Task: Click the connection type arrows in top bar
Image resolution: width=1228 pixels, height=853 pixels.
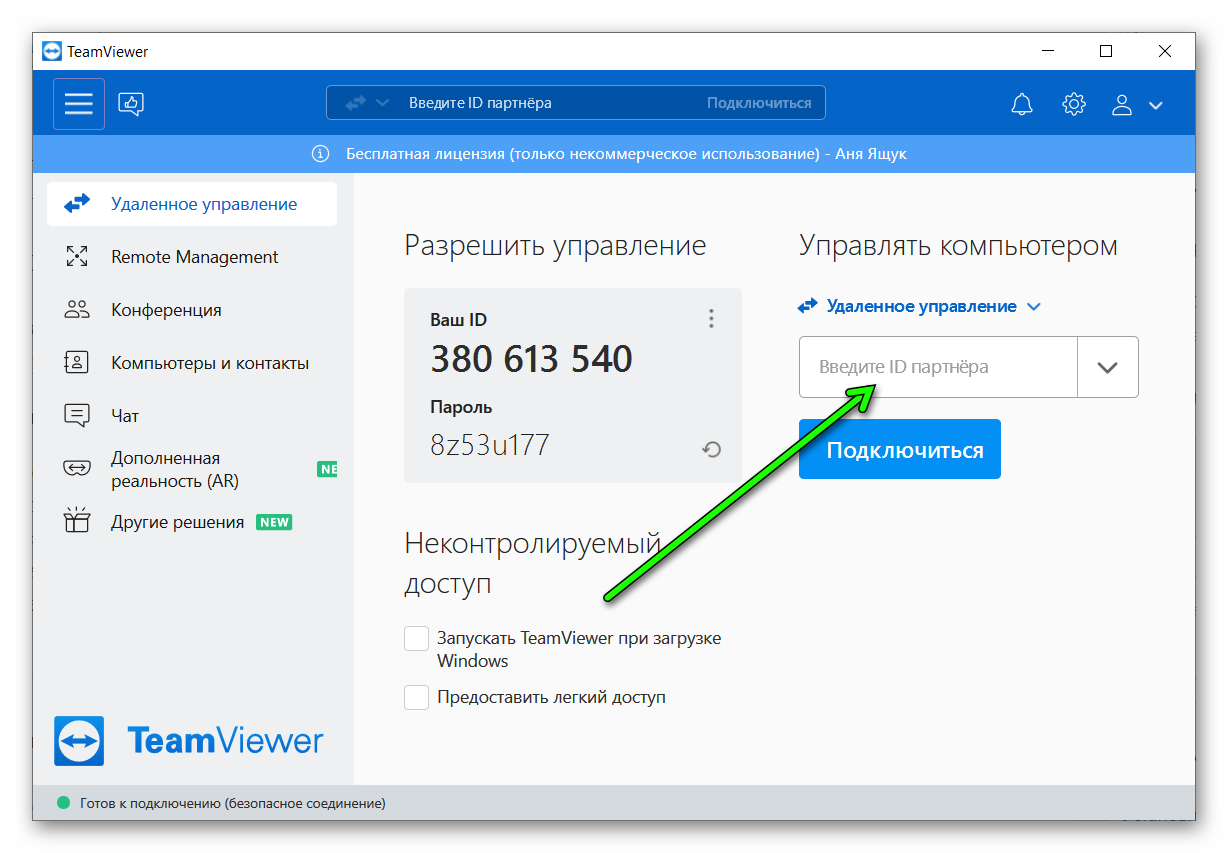Action: [356, 103]
